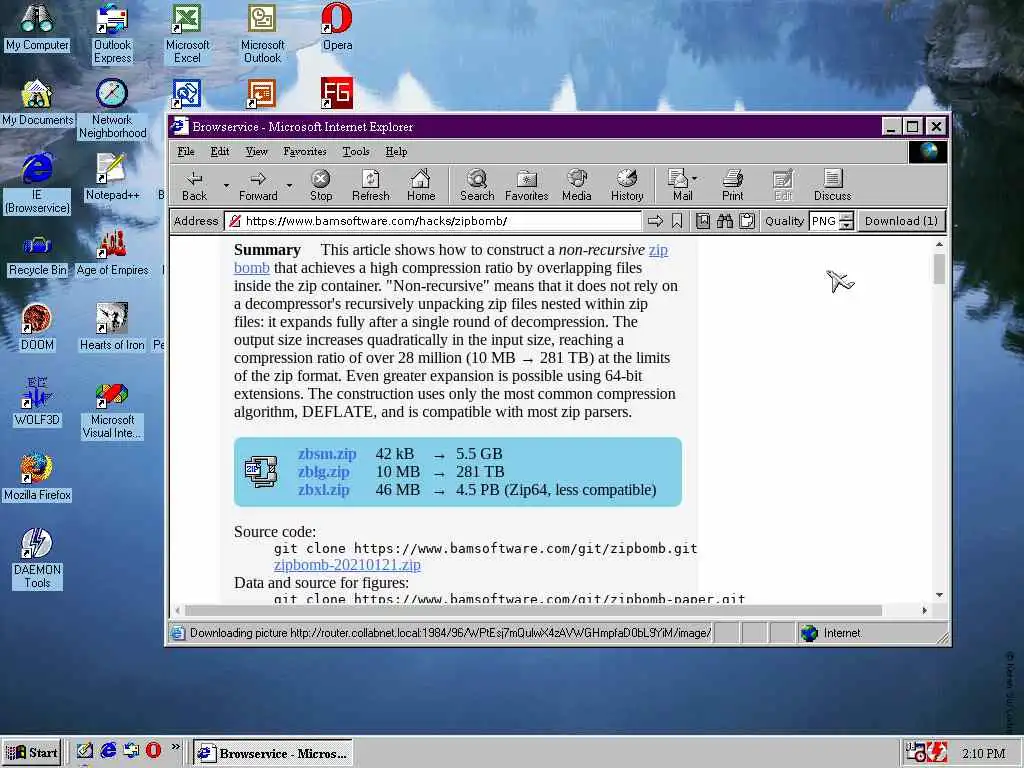Follow the 'zip bomb' link in Summary
Viewport: 1024px width, 768px height.
(x=658, y=250)
